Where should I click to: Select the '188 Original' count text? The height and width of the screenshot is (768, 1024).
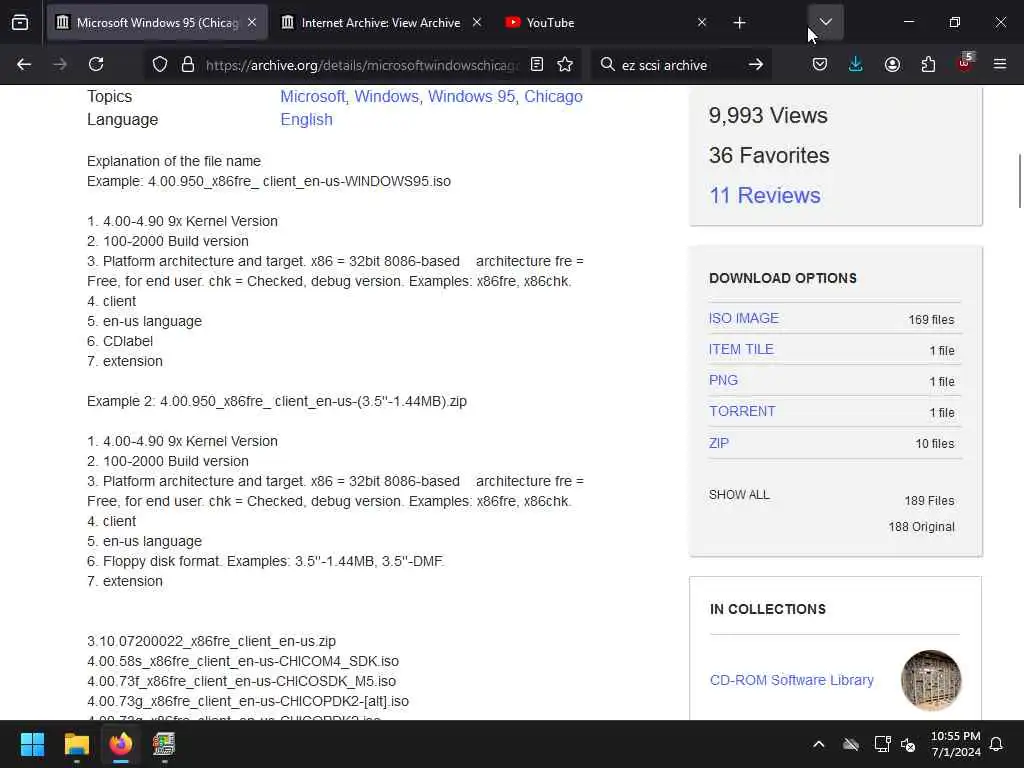coord(921,526)
